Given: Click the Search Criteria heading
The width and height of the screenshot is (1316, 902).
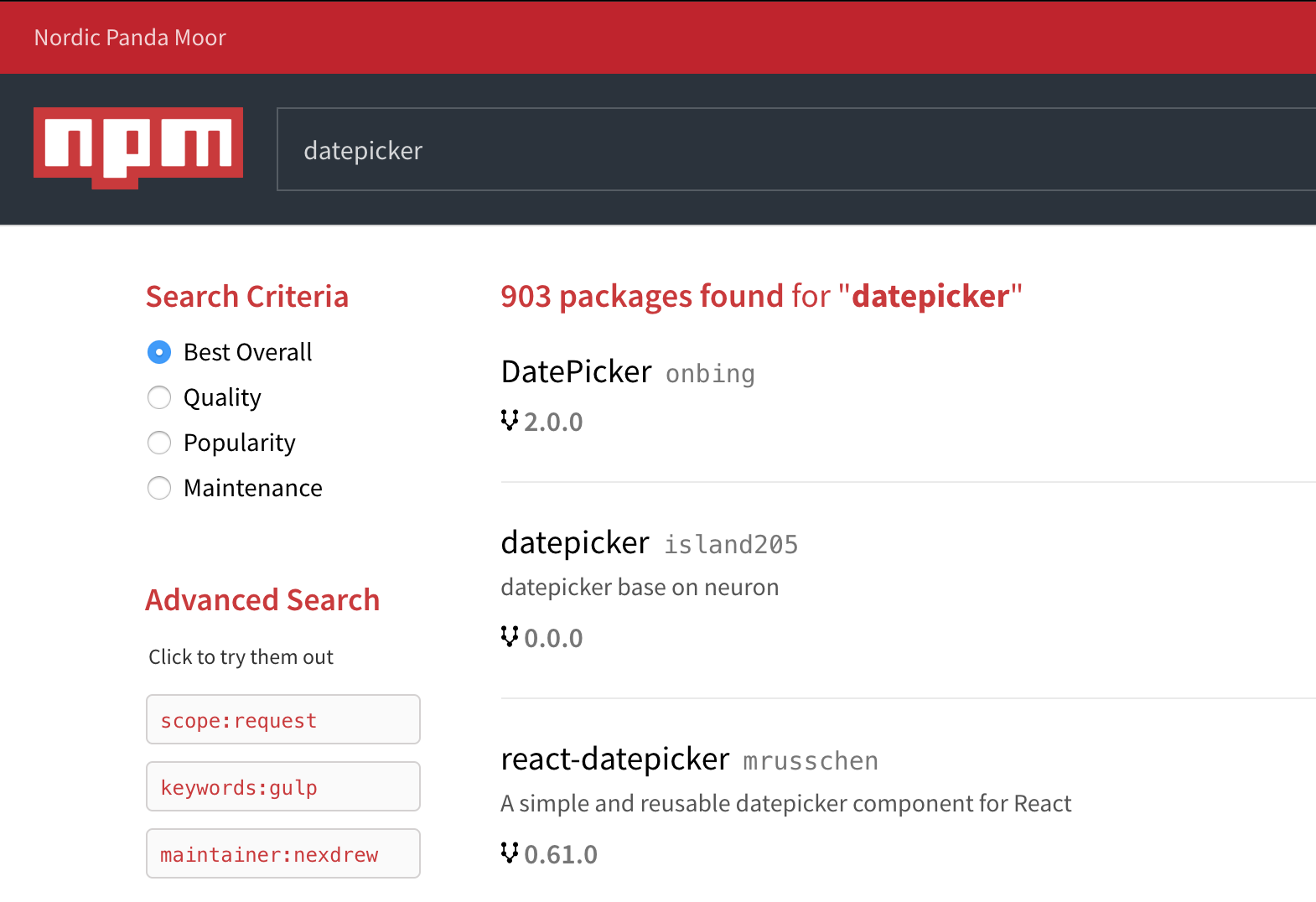Looking at the screenshot, I should tap(247, 296).
